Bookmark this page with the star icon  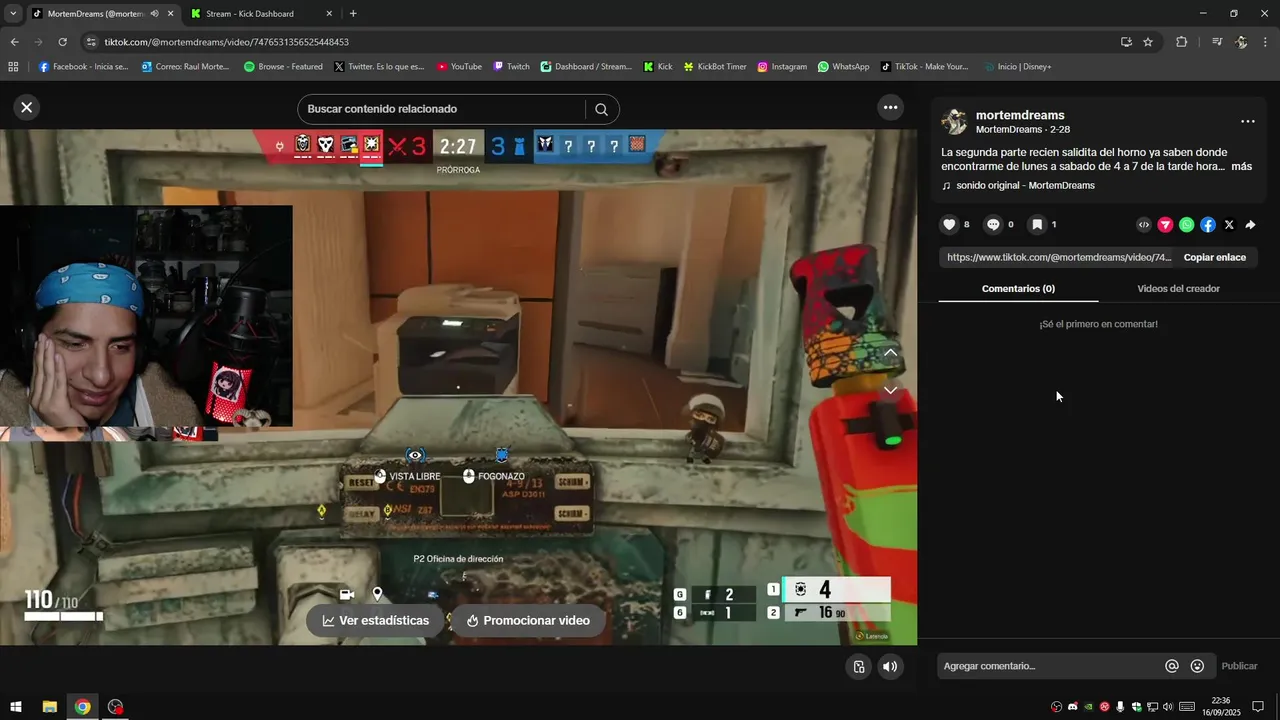(1148, 42)
